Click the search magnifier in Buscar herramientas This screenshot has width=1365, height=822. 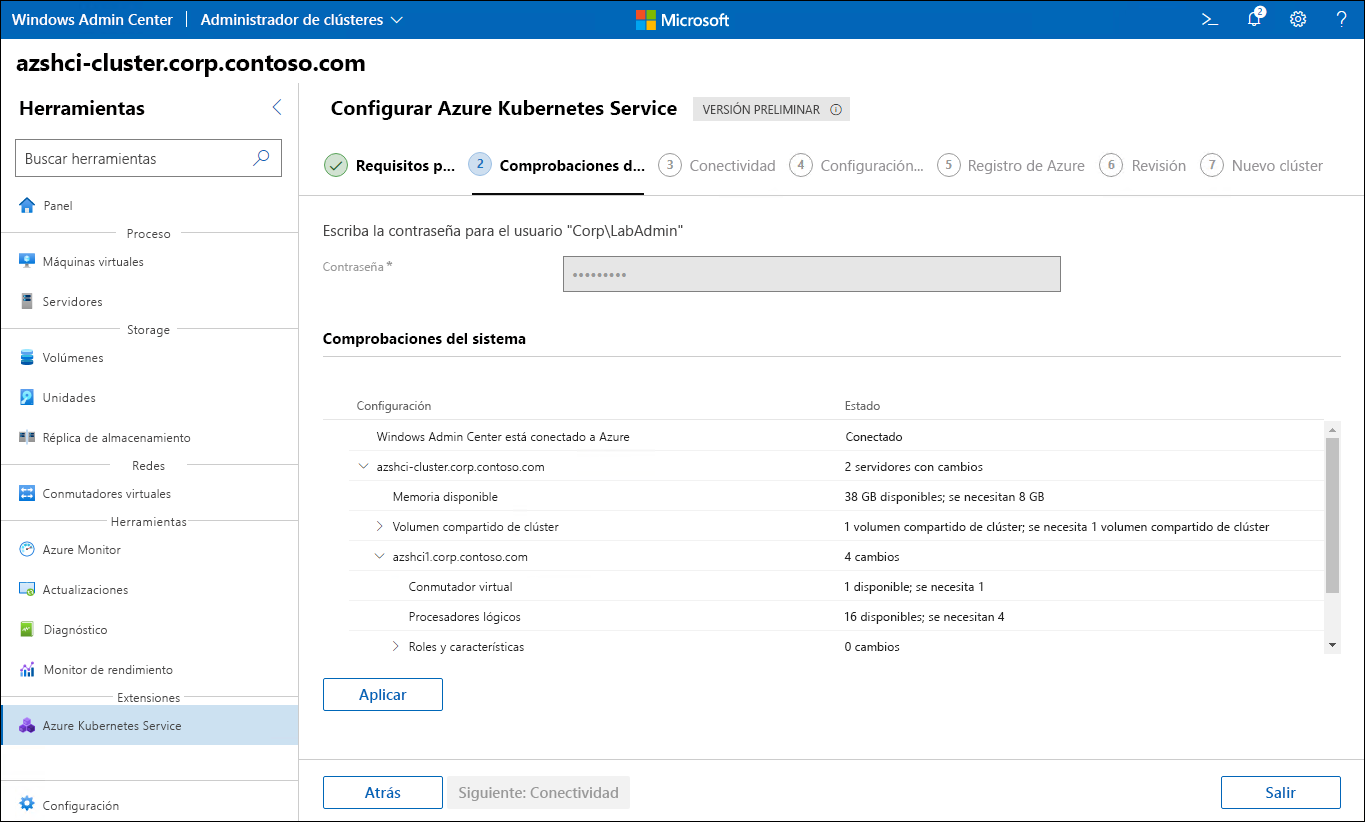[x=261, y=158]
